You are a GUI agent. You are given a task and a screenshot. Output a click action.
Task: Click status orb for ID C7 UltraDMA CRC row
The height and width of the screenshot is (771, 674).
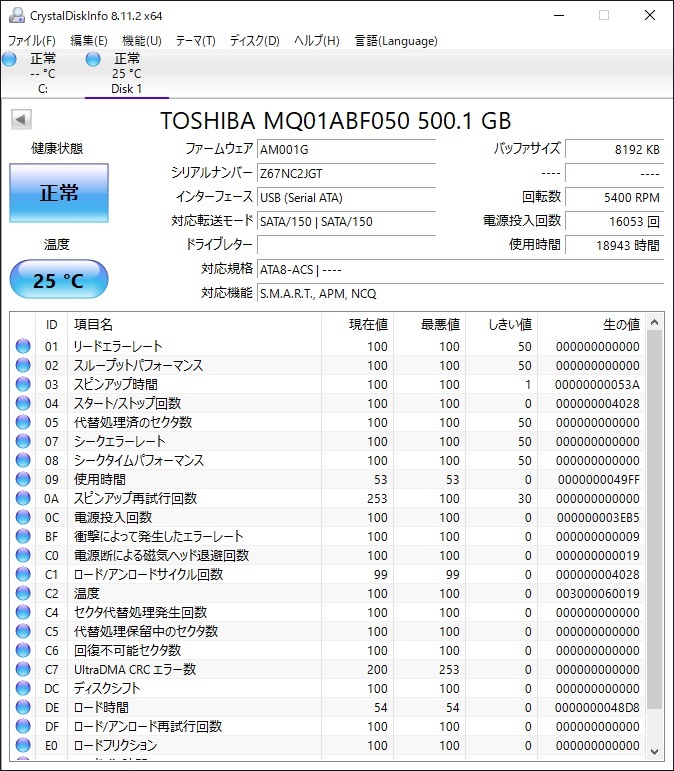point(23,669)
